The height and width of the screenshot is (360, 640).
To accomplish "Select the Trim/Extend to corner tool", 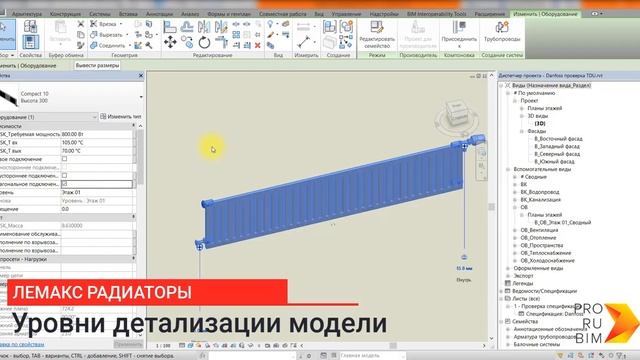I will [x=221, y=42].
